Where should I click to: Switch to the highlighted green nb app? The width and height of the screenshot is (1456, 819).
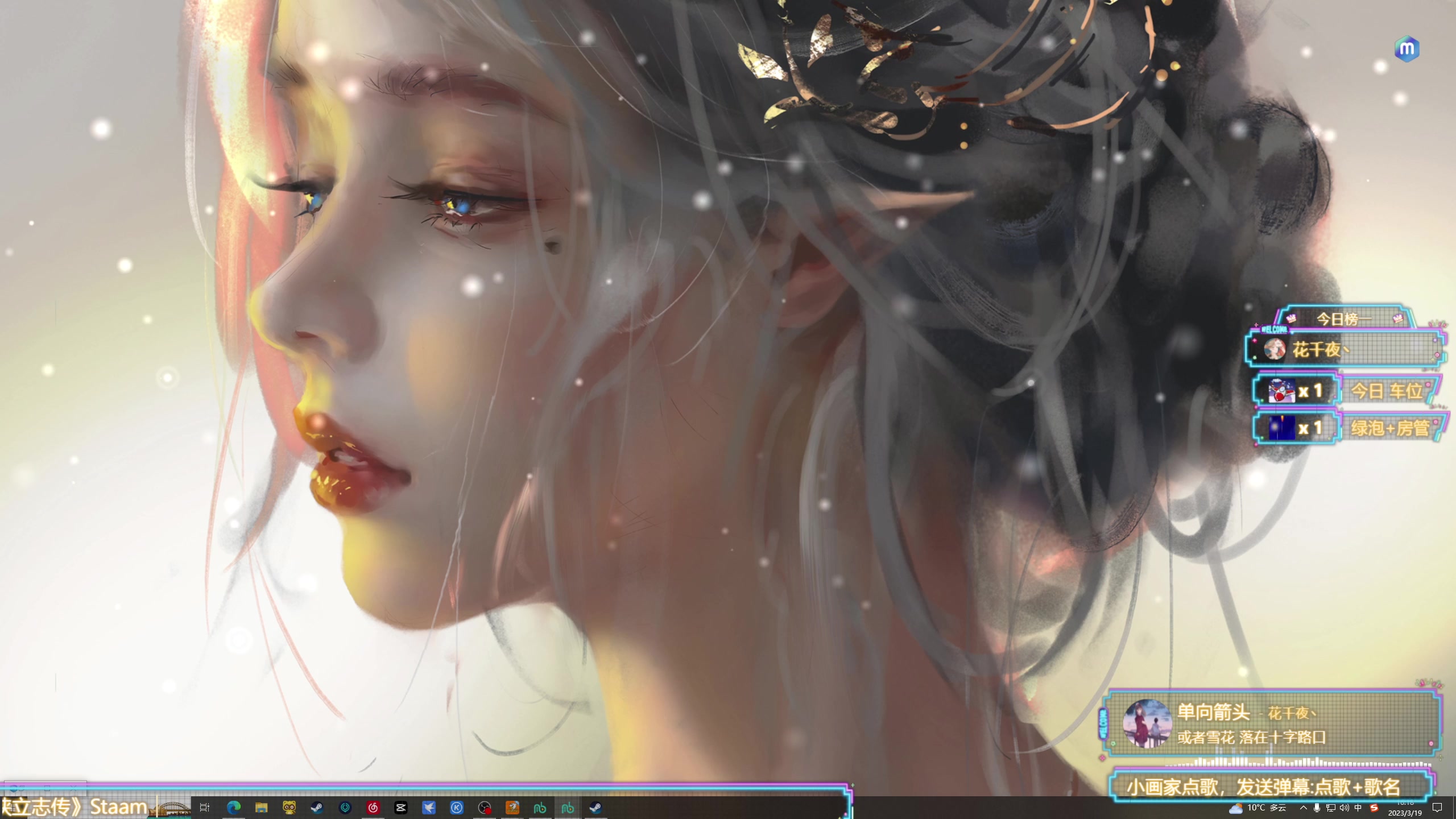[x=568, y=807]
